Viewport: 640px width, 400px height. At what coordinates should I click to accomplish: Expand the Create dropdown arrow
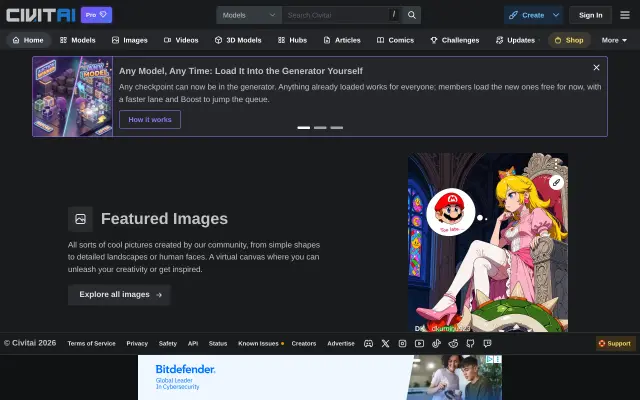point(556,15)
